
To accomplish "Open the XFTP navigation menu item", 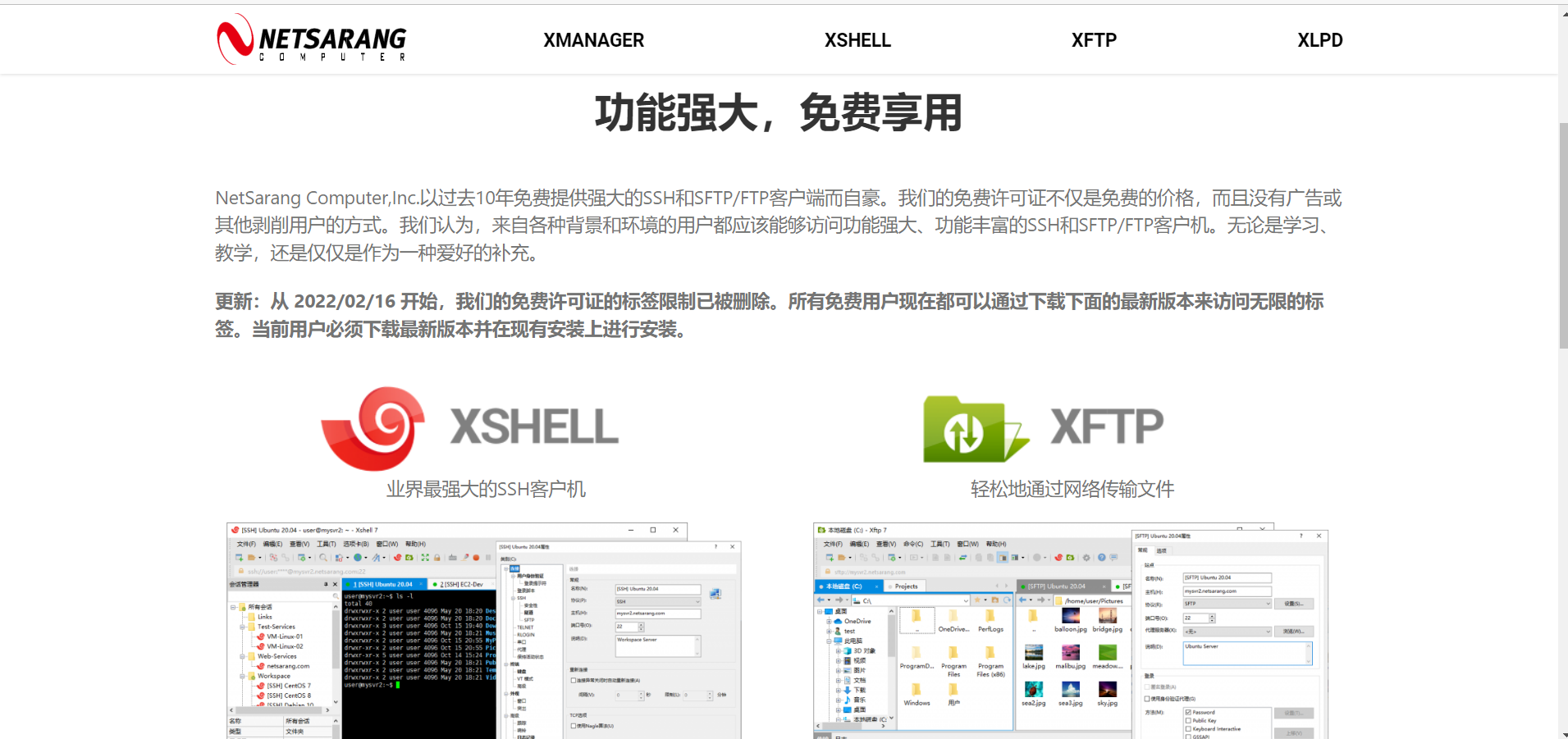I will point(1094,40).
